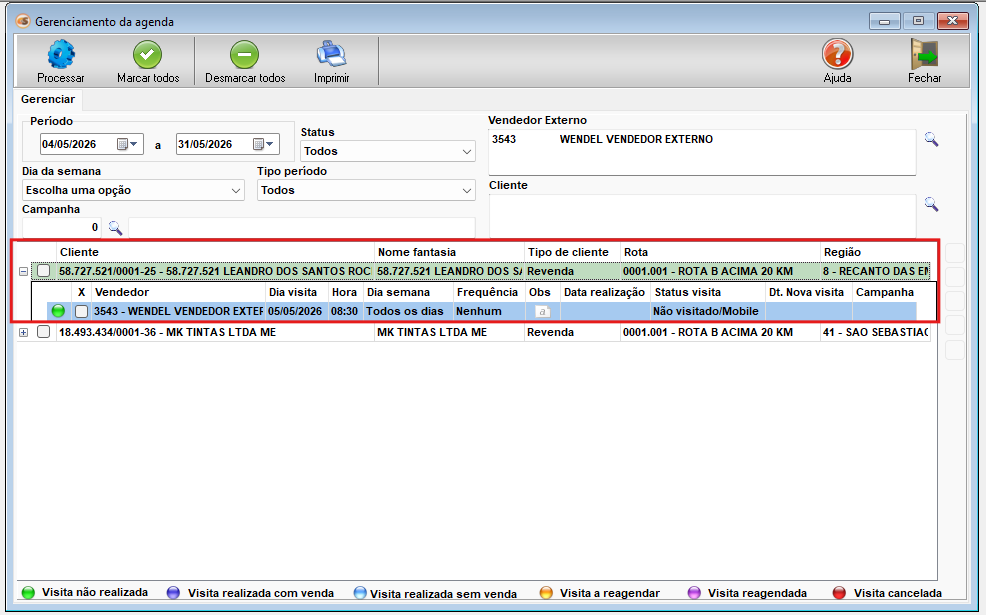This screenshot has width=986, height=615.
Task: Select '41 - SAO SEBASTIAO' region cell
Action: [875, 332]
